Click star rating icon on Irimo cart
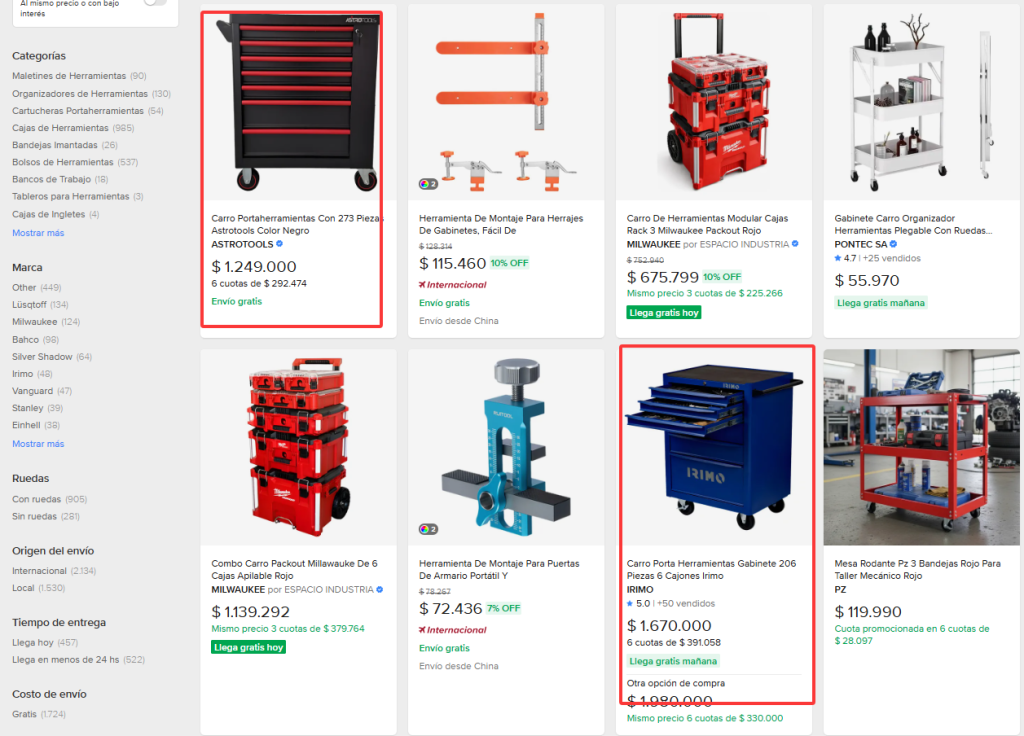 [x=630, y=603]
